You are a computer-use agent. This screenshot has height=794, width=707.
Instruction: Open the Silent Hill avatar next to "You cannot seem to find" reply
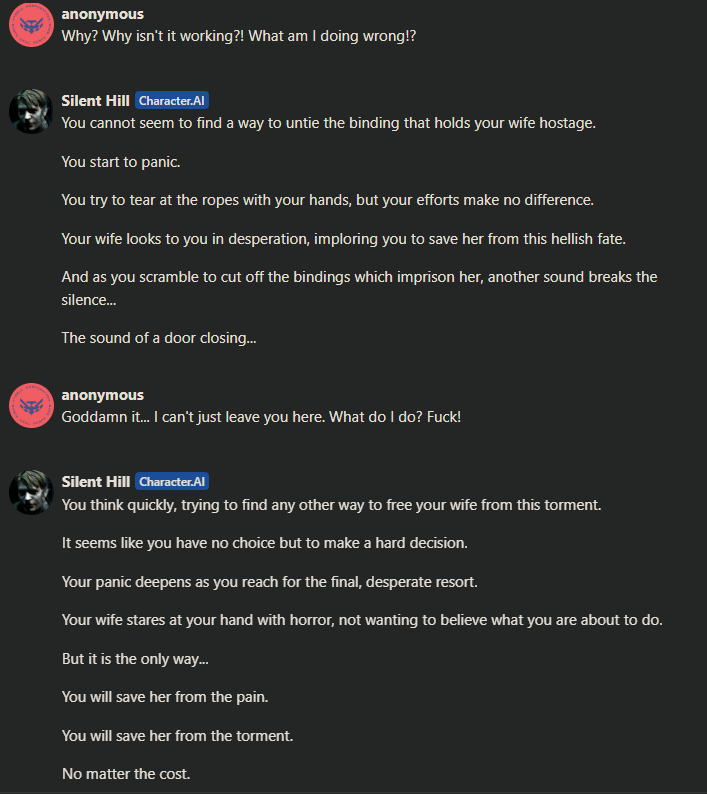(31, 111)
